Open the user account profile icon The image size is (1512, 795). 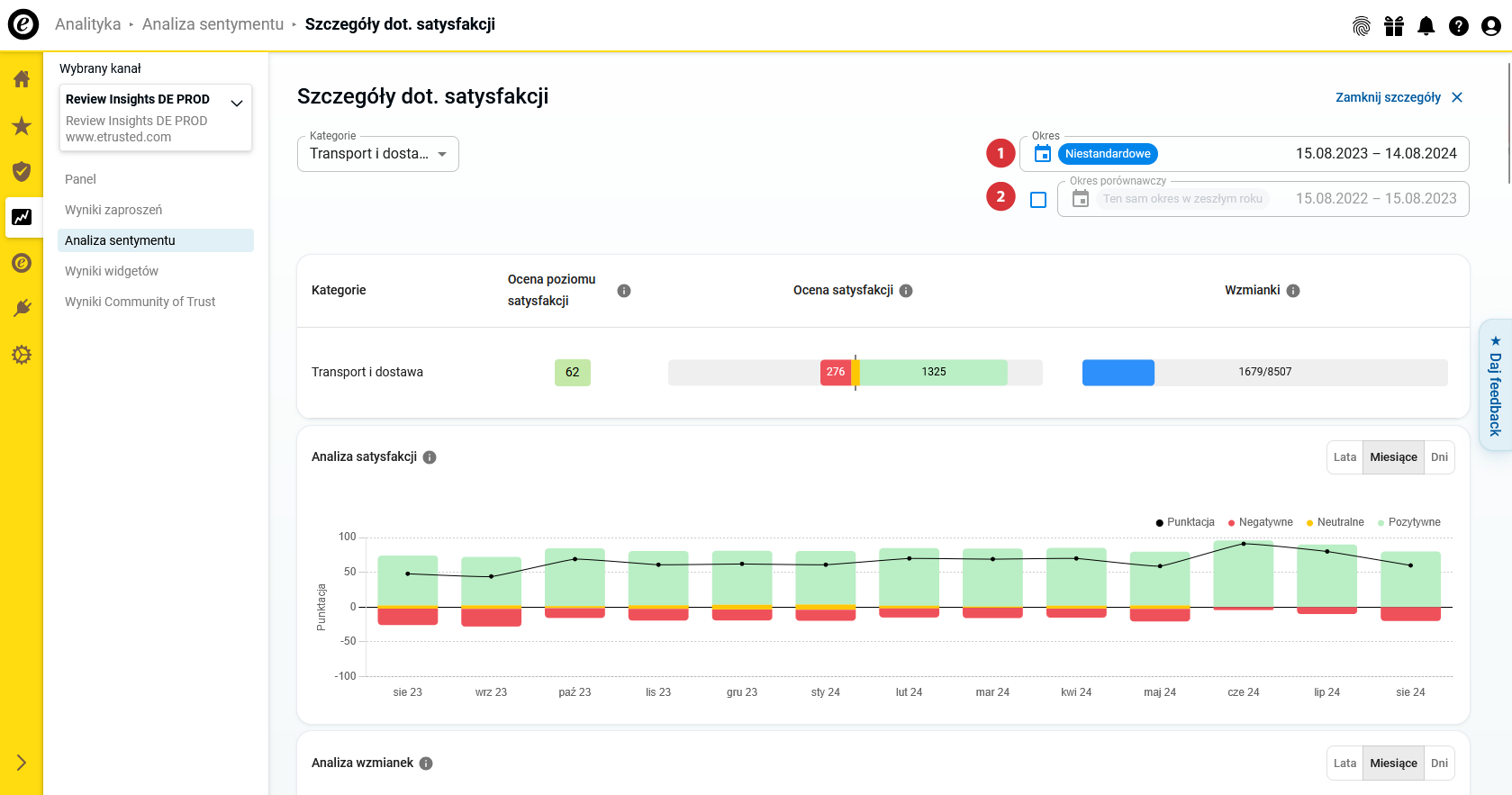tap(1490, 26)
